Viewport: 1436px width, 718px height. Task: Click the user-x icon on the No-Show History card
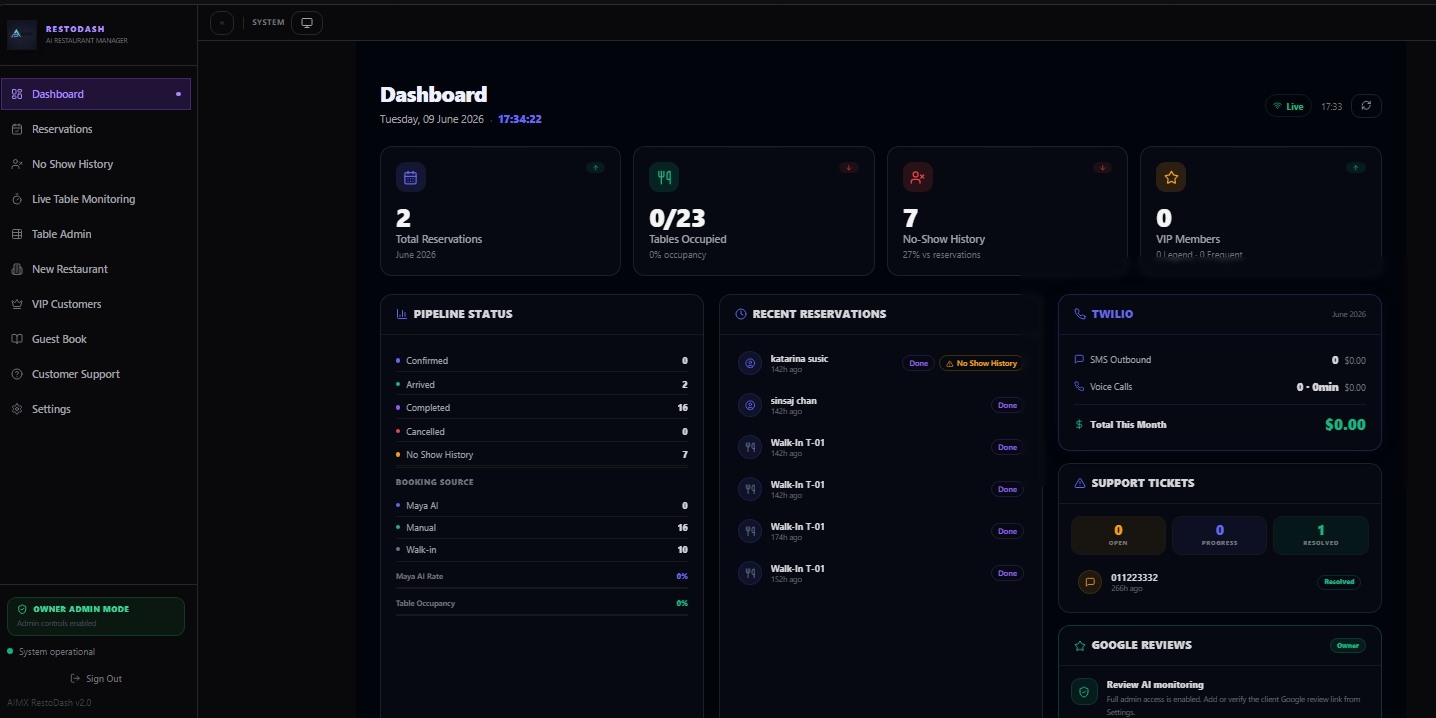coord(917,177)
